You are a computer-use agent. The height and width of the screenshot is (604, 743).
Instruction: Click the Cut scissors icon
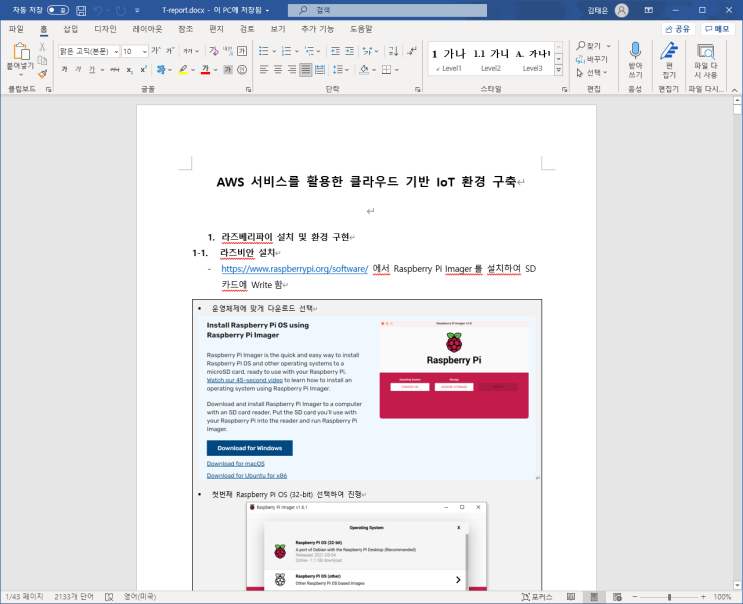42,46
